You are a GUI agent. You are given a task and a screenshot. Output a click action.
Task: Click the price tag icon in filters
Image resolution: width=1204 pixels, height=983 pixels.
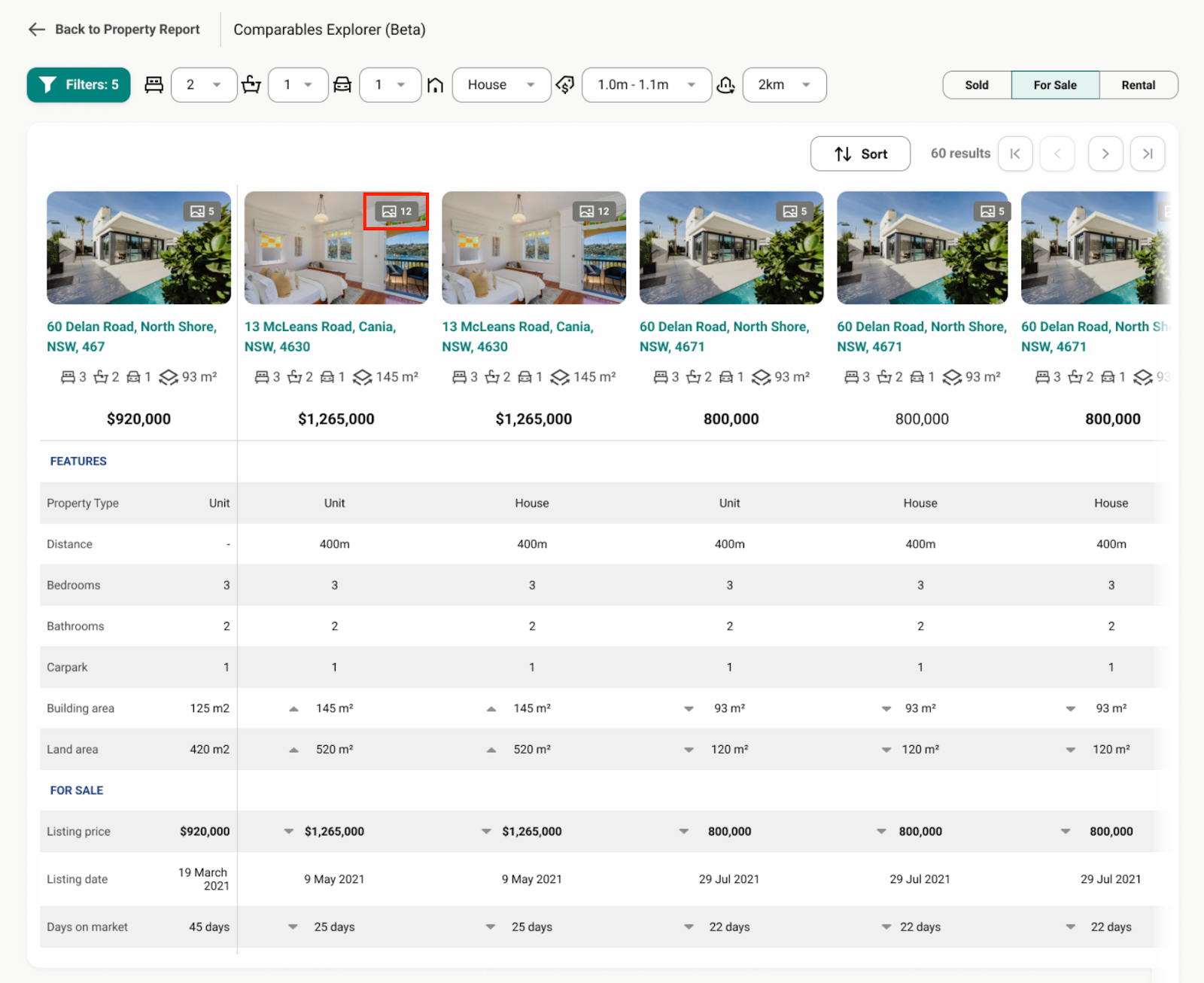(x=565, y=85)
